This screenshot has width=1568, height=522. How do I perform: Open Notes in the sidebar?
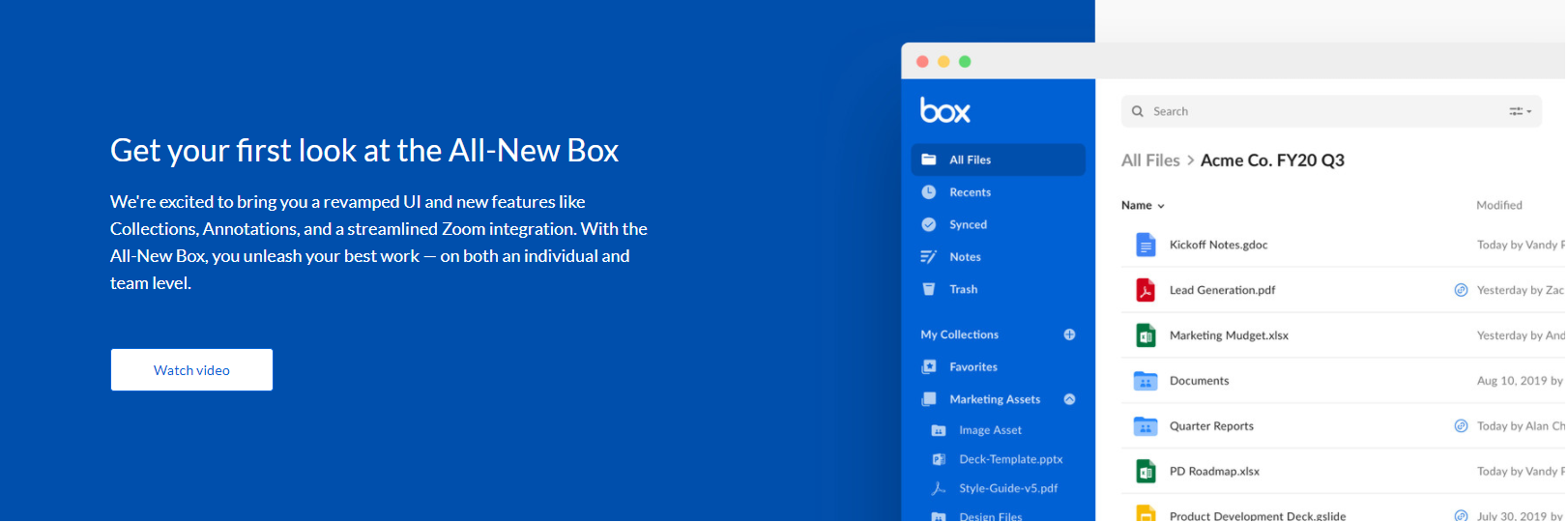pyautogui.click(x=965, y=257)
